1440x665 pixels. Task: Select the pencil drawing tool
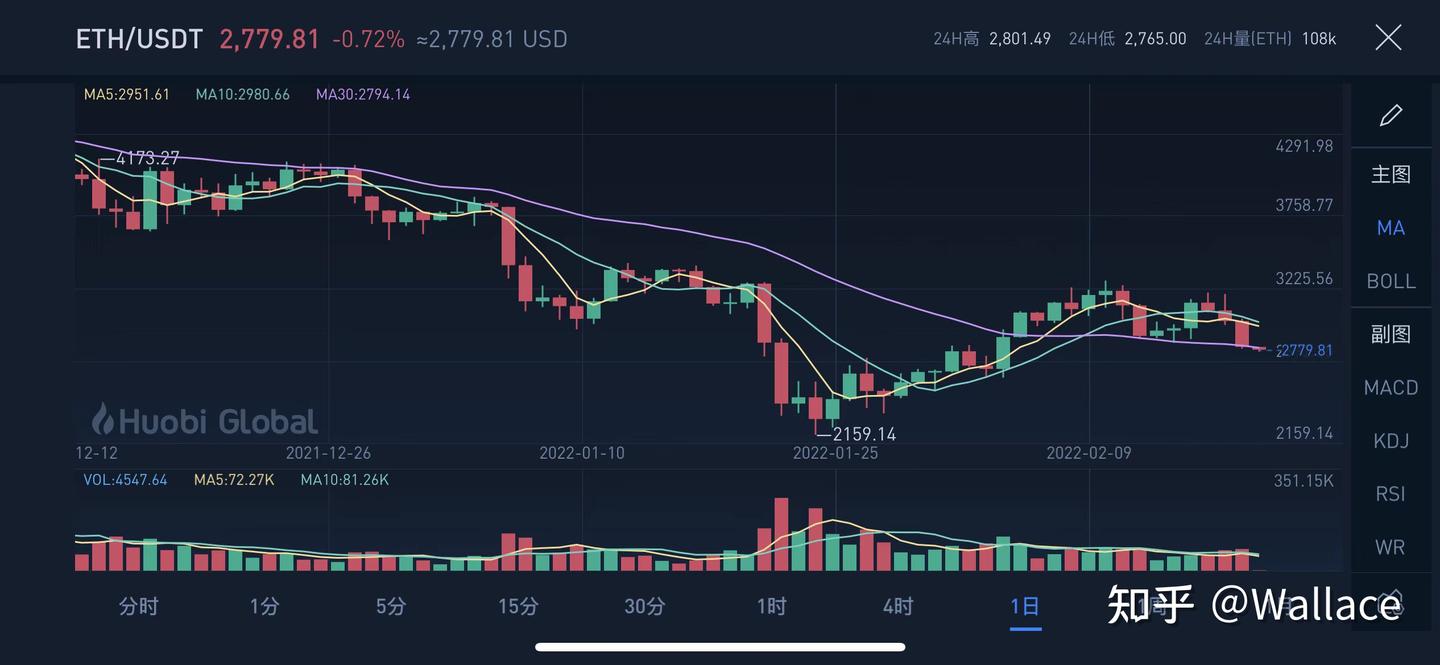click(1390, 115)
